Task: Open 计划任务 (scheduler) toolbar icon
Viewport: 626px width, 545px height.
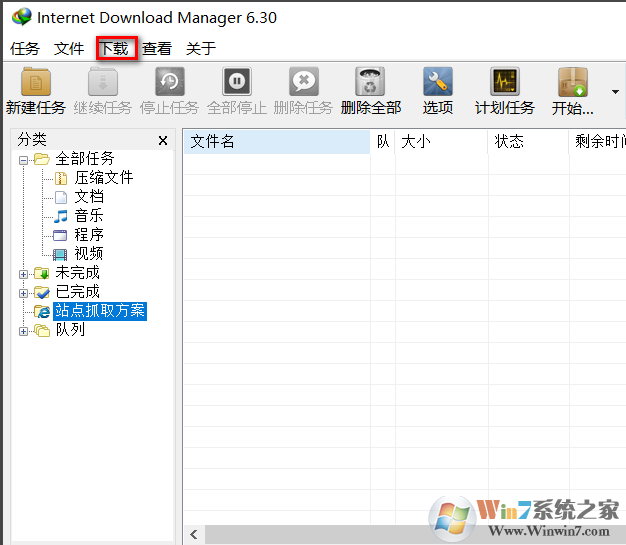Action: click(504, 82)
